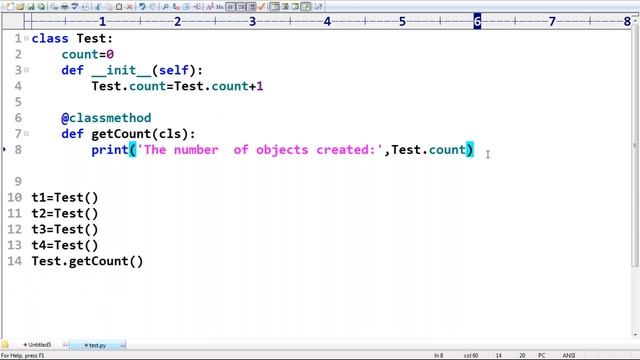Open font settings with the A icon

209,7
